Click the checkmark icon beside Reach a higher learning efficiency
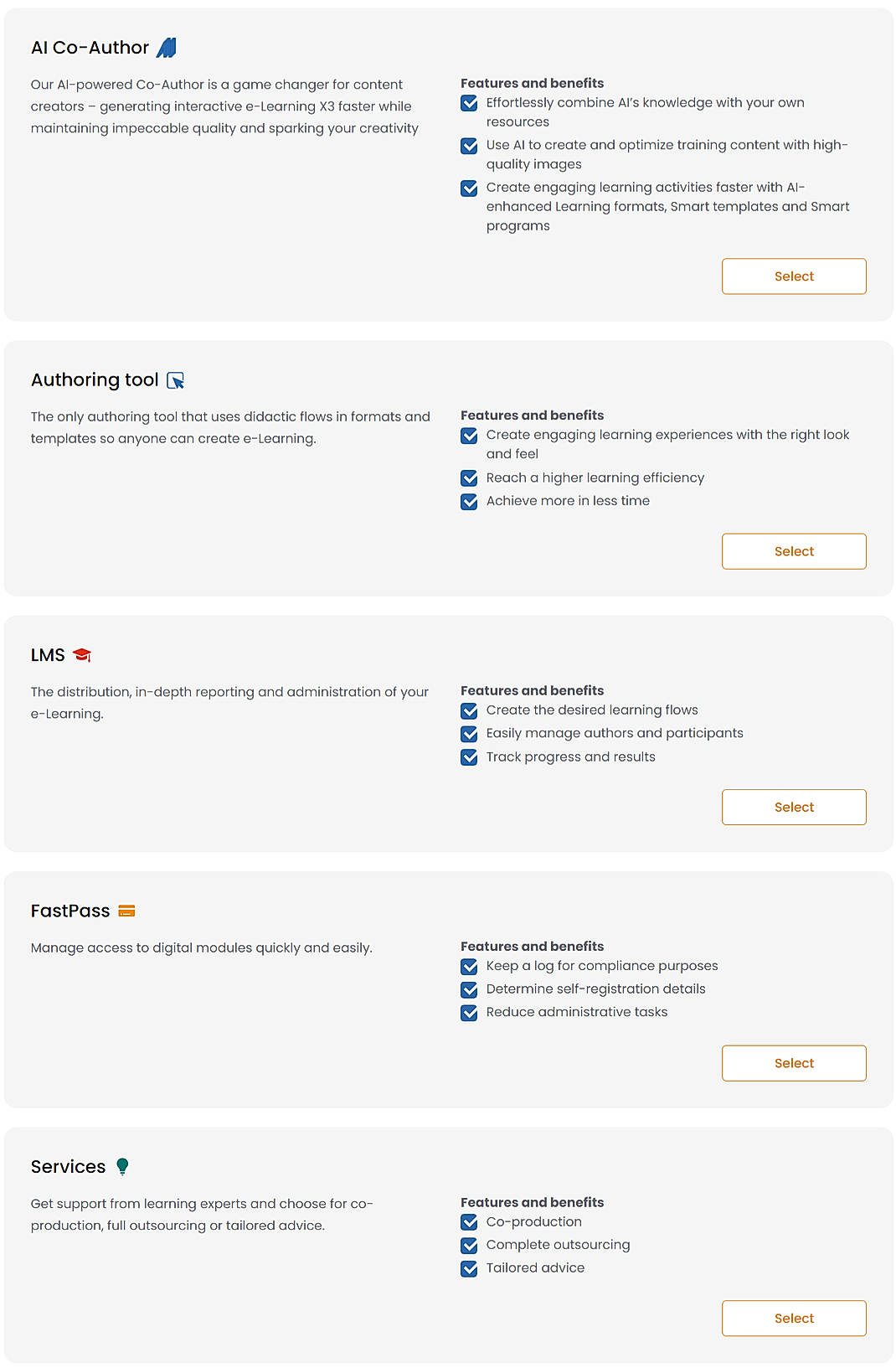 [x=469, y=478]
